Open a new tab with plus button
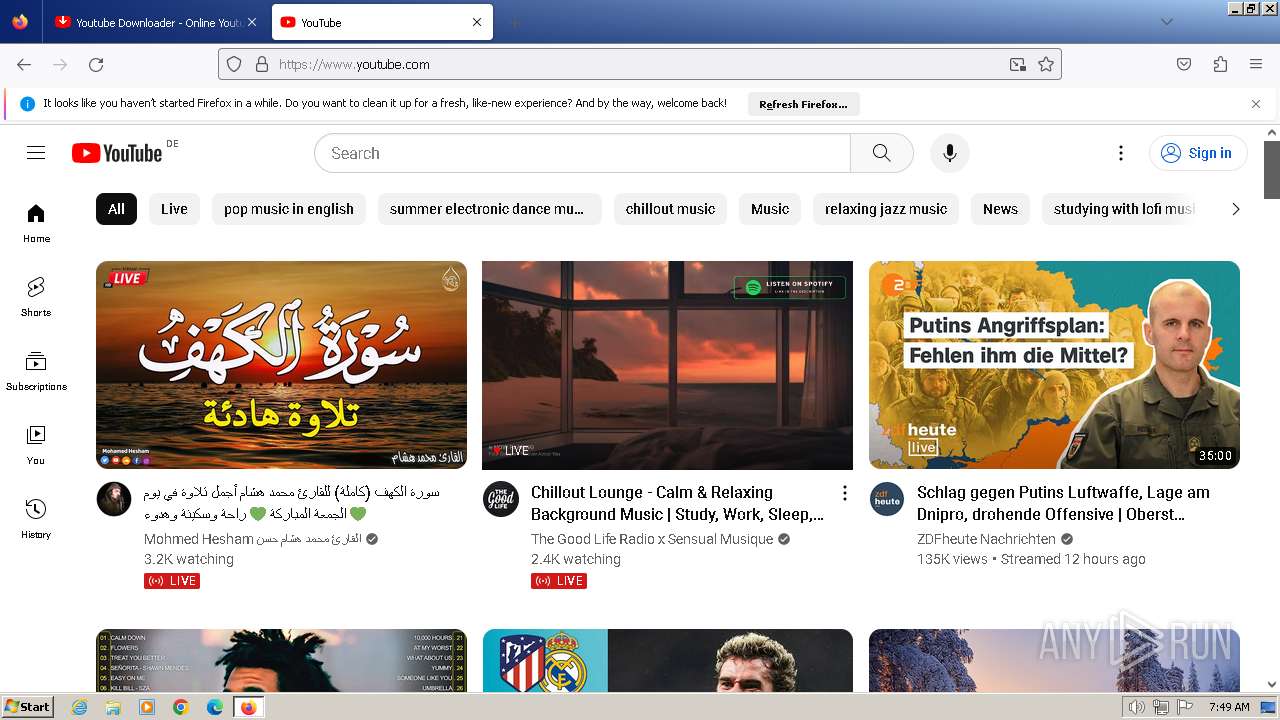1280x720 pixels. pos(514,22)
